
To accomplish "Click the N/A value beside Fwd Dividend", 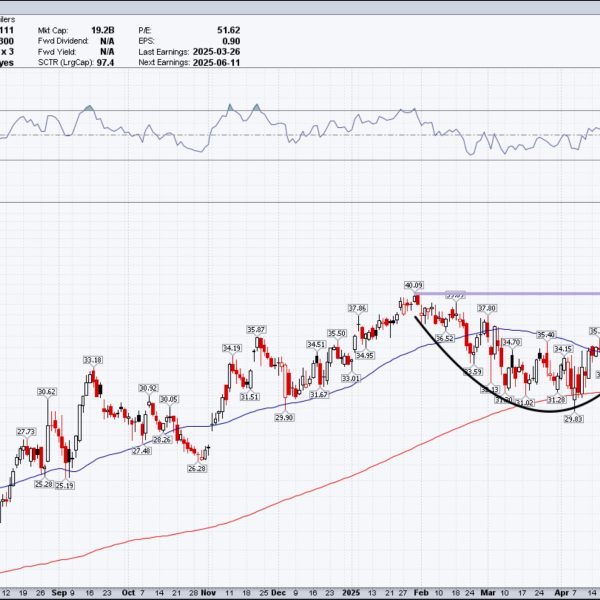I will [x=107, y=41].
